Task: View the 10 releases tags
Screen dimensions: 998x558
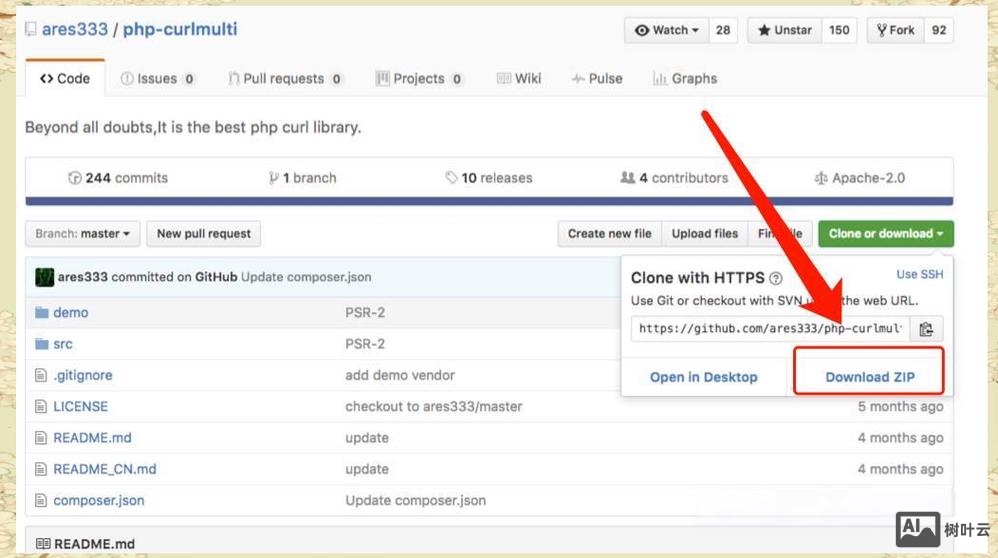Action: click(x=489, y=178)
